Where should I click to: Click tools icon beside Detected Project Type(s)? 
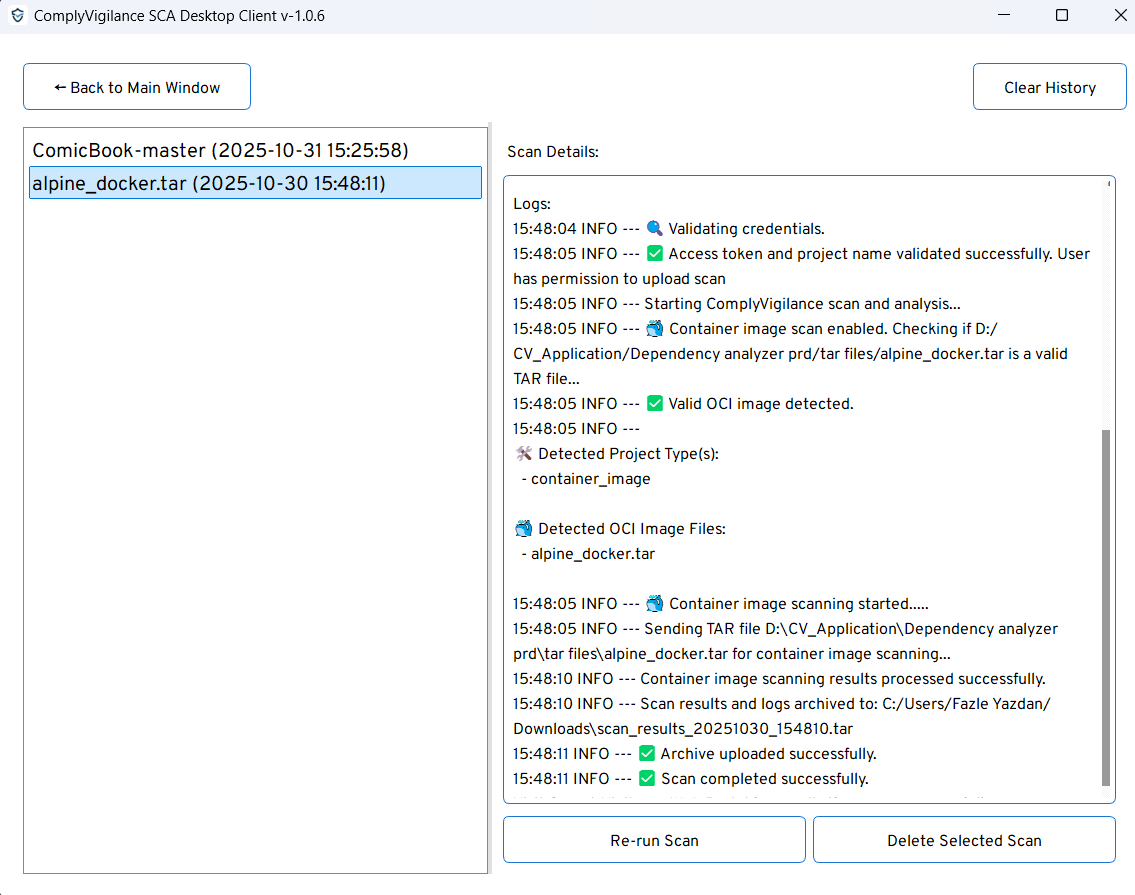click(523, 454)
